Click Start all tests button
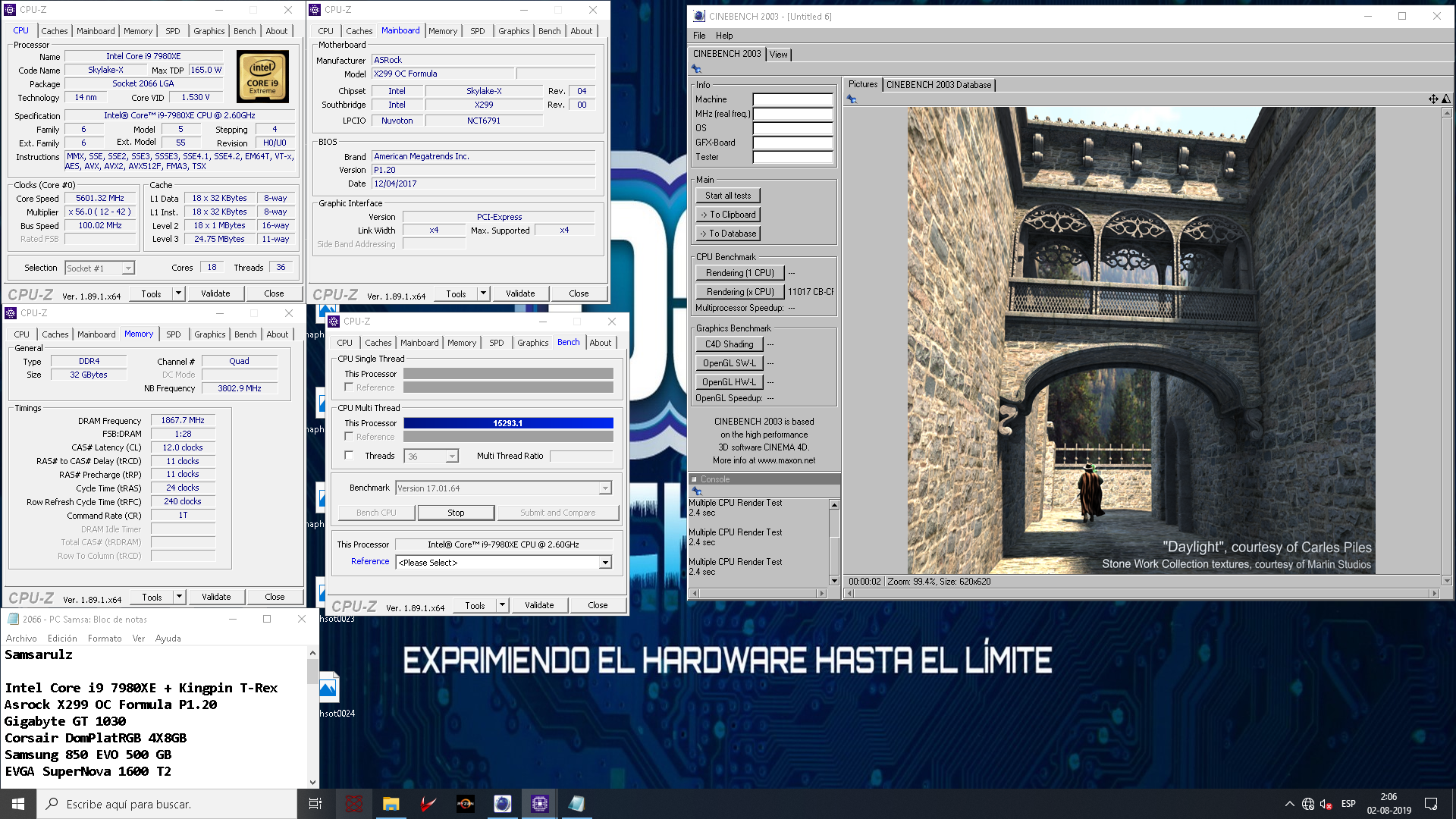This screenshot has width=1456, height=819. 728,196
